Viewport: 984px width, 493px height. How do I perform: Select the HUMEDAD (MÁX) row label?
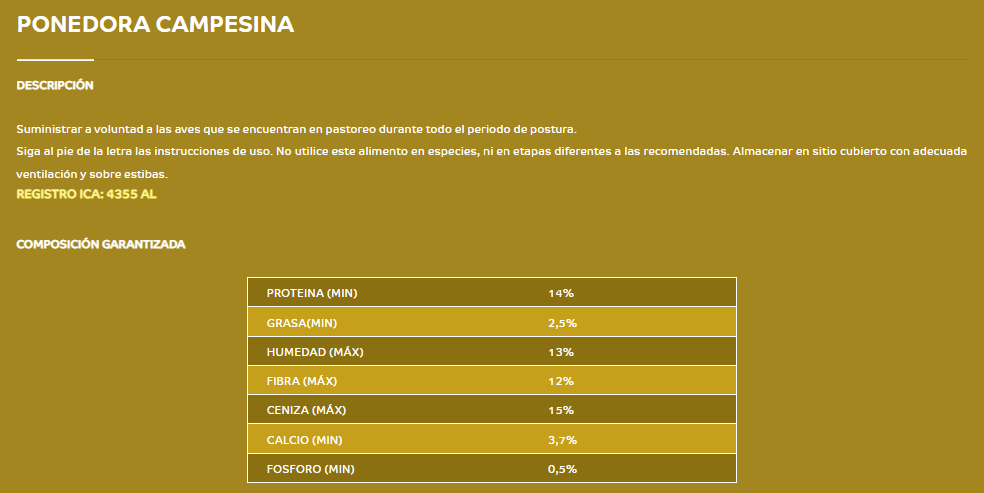click(315, 352)
